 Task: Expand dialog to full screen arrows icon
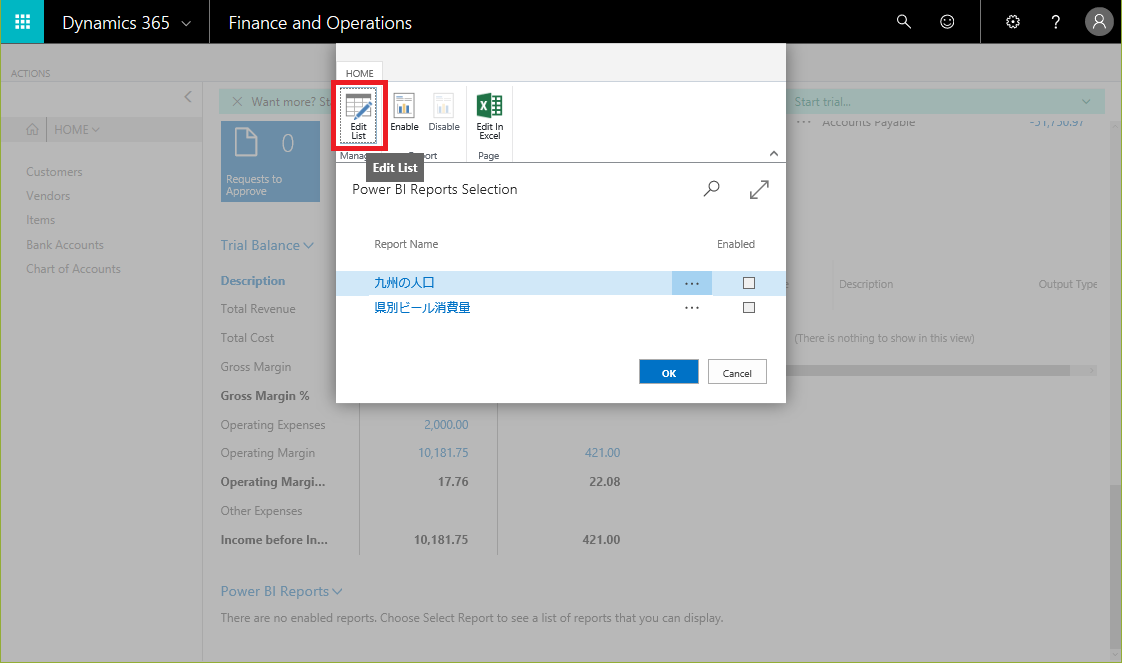(x=759, y=189)
